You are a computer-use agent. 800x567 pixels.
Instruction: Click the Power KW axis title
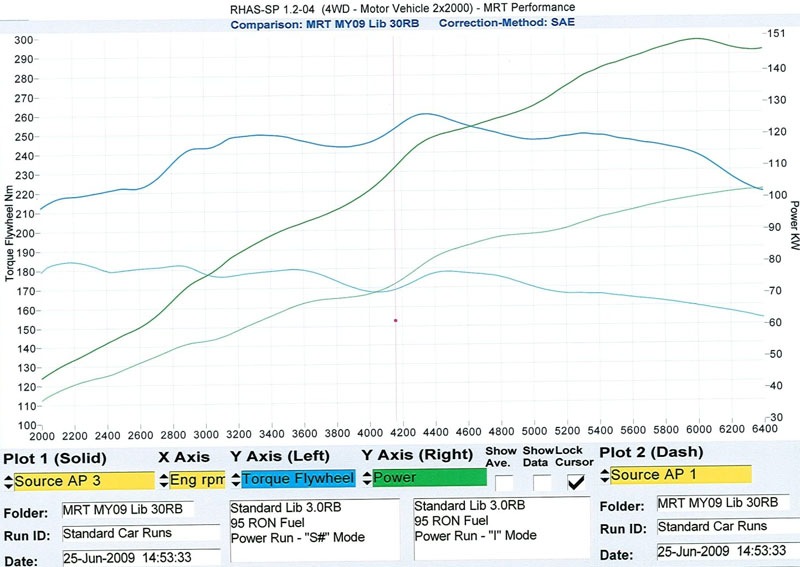point(794,225)
